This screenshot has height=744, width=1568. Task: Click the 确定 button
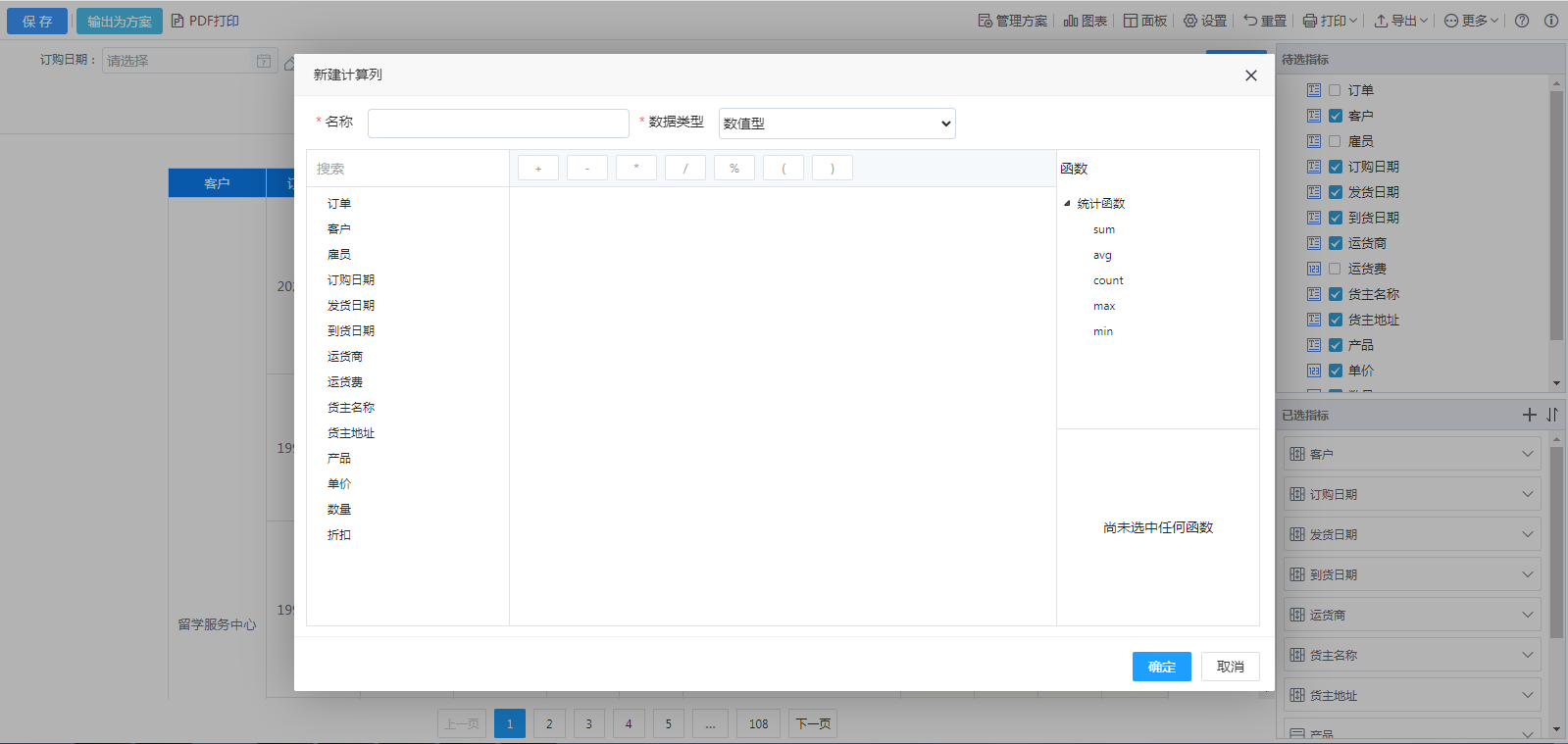pos(1161,667)
